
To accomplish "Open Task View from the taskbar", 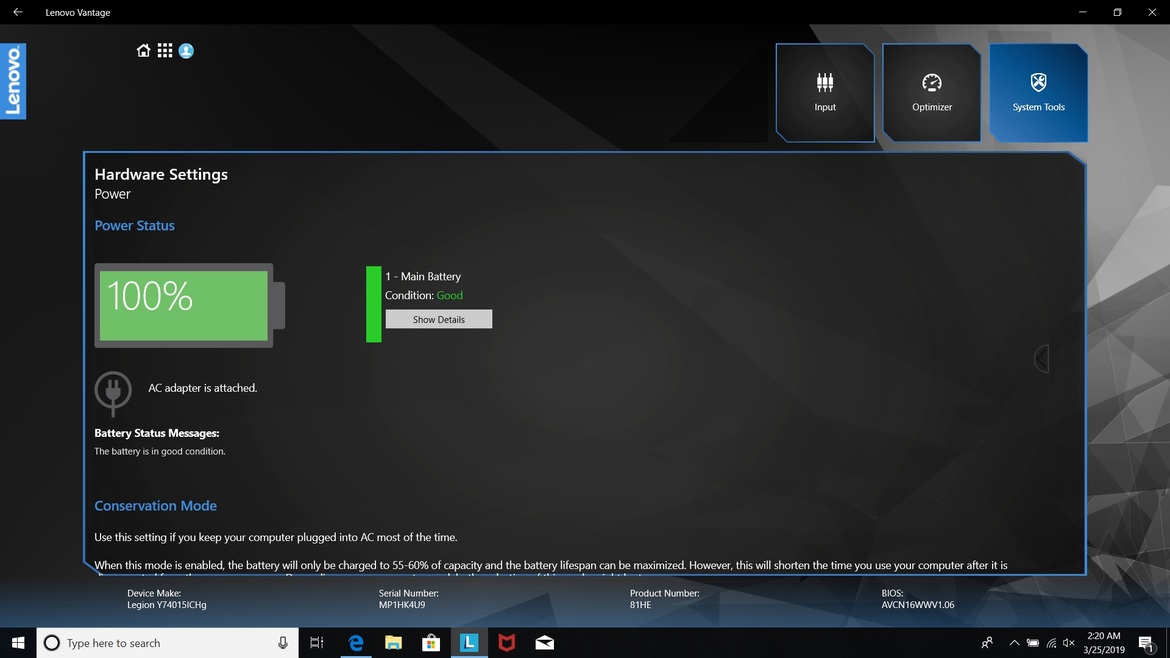I will coord(316,643).
